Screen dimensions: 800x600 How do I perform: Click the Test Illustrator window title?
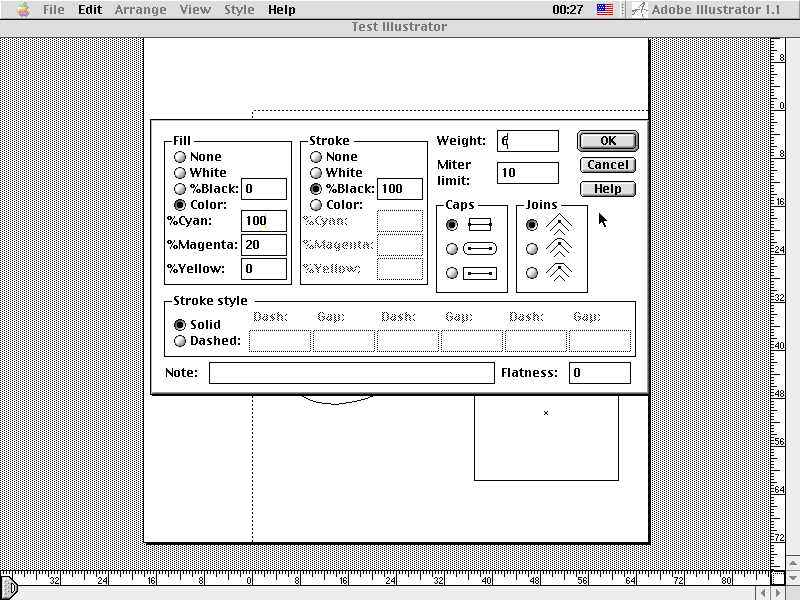point(399,27)
